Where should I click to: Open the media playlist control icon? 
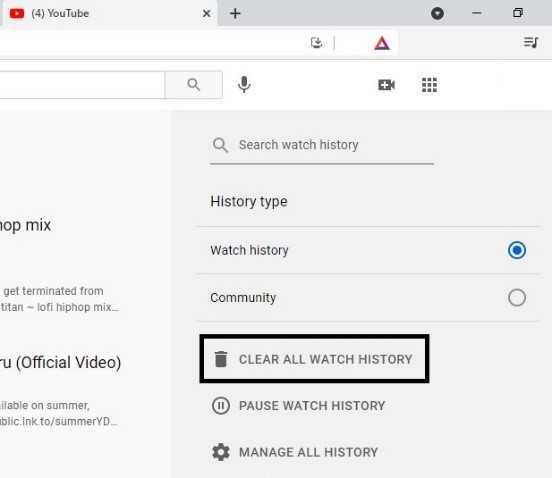(531, 42)
